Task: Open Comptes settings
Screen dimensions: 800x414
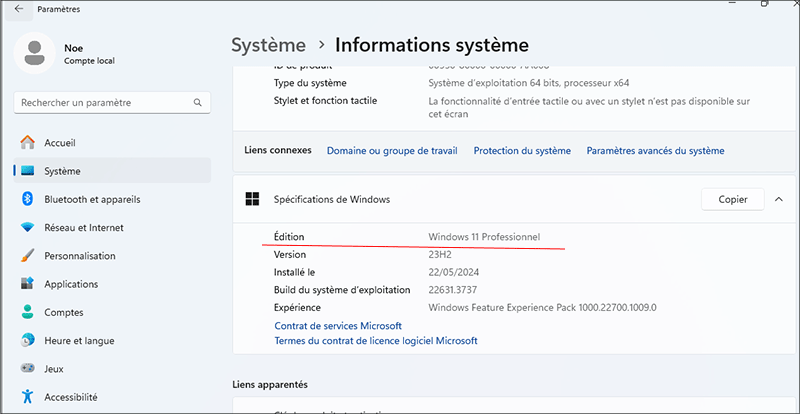Action: tap(112, 312)
